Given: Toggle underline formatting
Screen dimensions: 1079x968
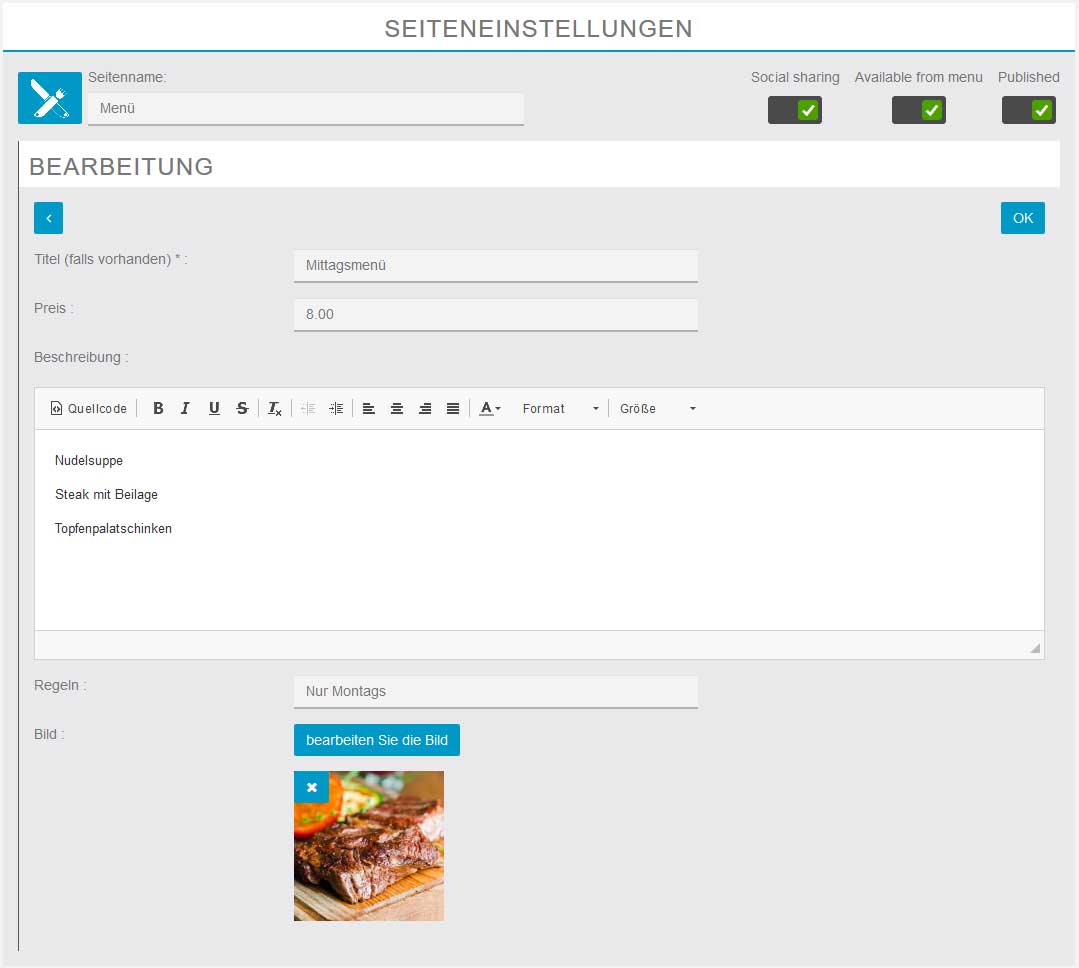Looking at the screenshot, I should 214,409.
